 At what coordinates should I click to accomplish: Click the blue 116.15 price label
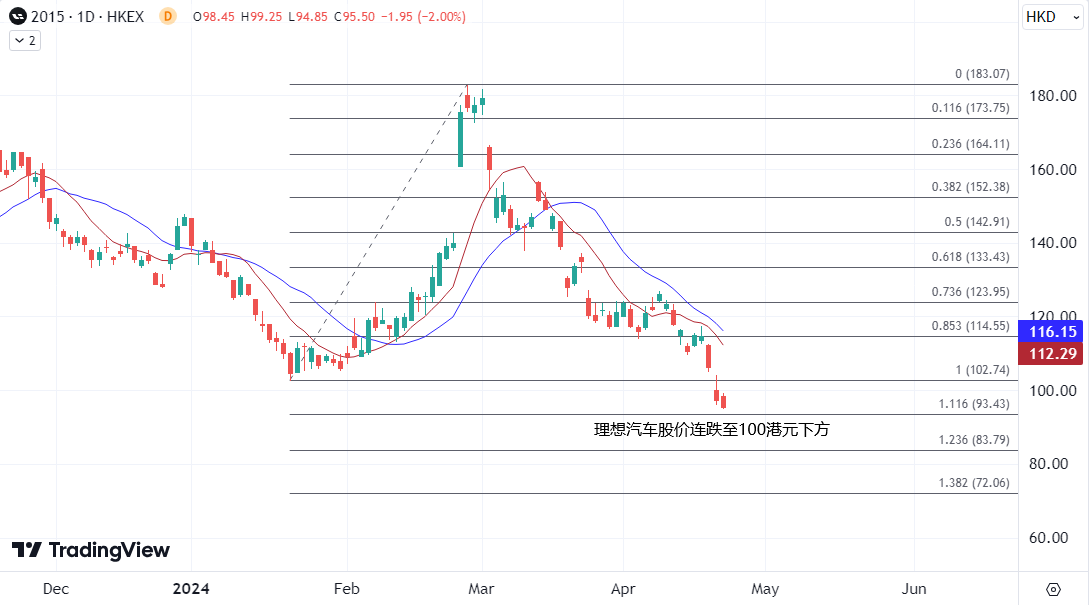pos(1050,332)
